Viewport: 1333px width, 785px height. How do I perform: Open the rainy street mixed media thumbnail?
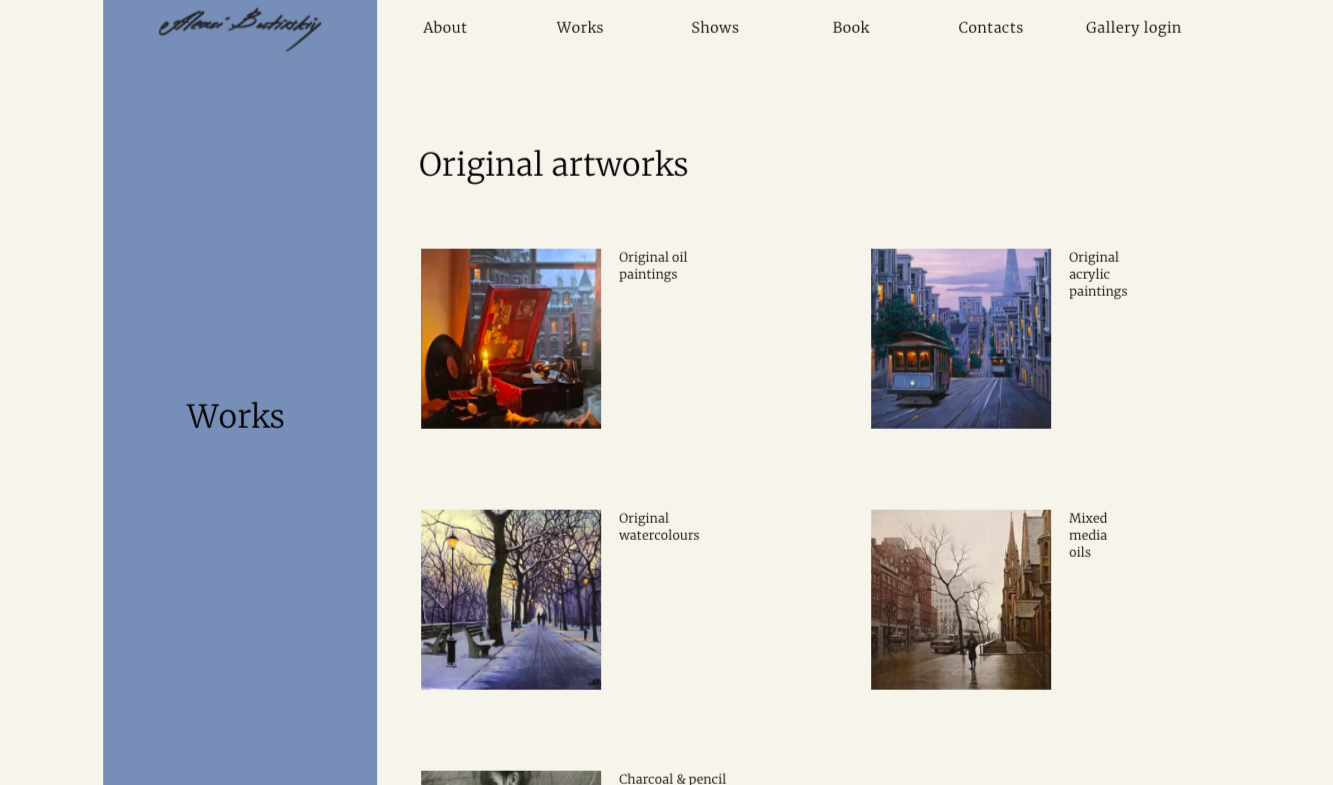(x=961, y=600)
